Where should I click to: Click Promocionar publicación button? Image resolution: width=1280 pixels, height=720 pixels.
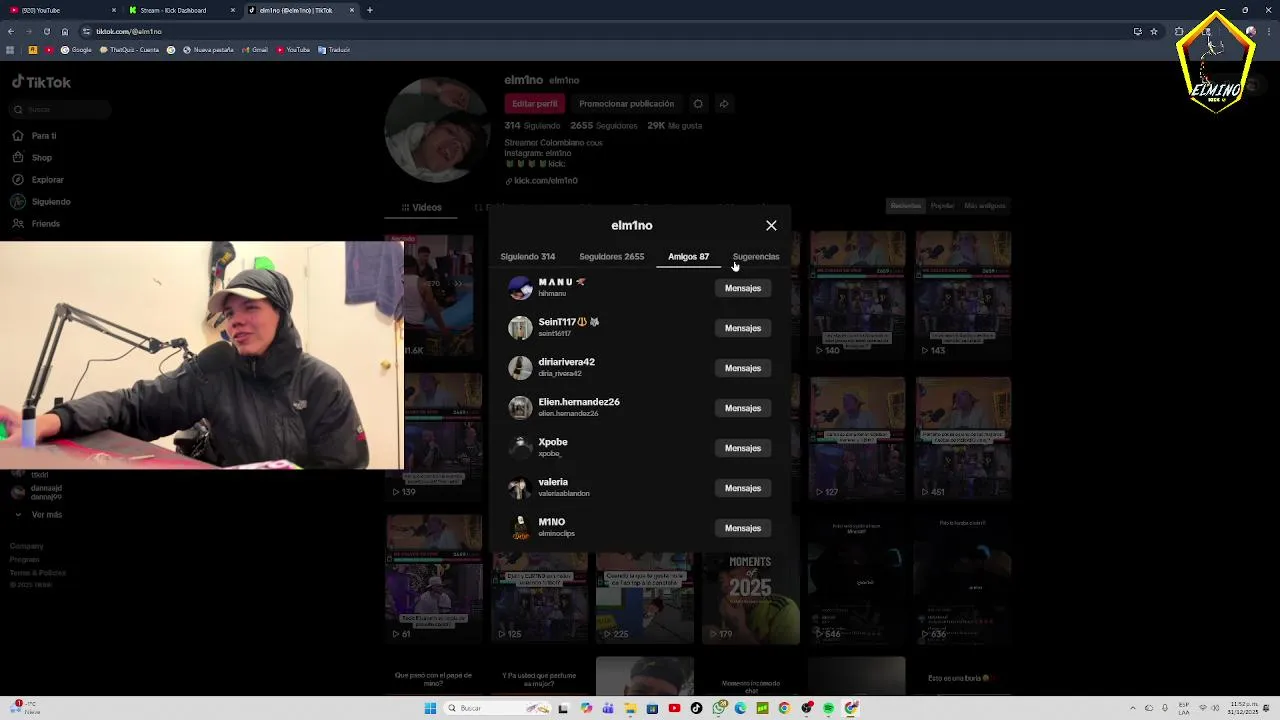[x=626, y=104]
